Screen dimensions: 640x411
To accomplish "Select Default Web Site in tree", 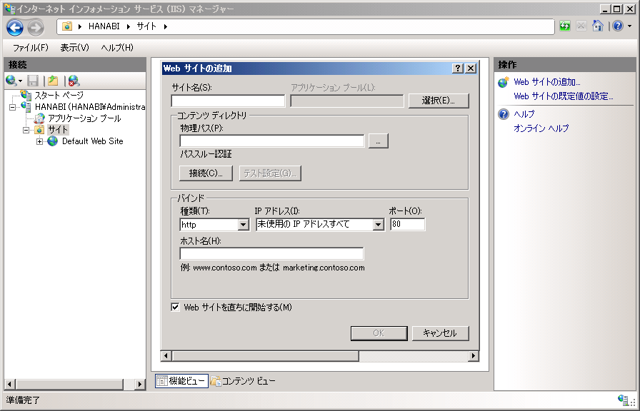I will point(92,141).
